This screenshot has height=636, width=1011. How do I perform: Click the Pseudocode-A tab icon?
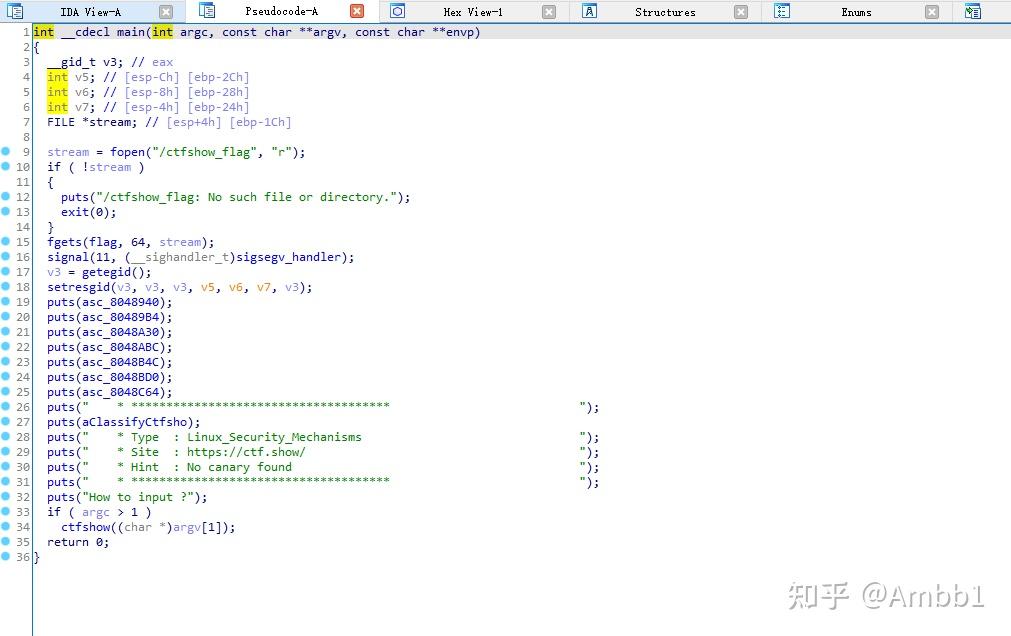point(206,11)
